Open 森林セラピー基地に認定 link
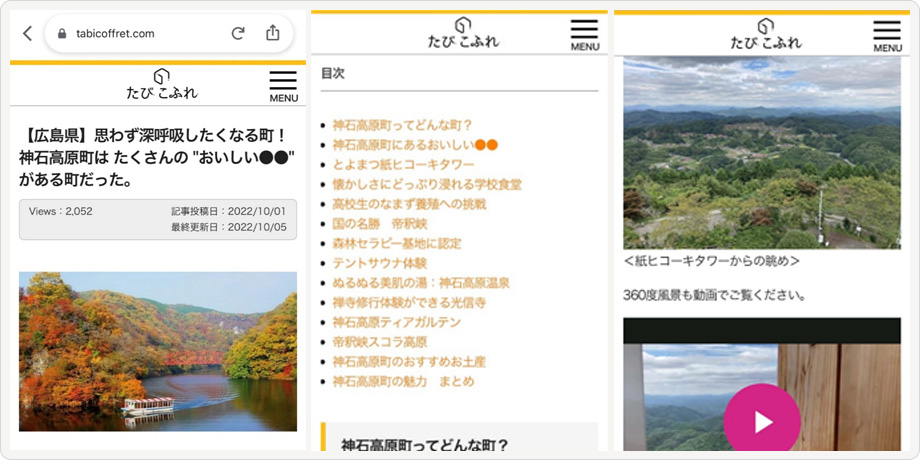The width and height of the screenshot is (920, 460). 397,243
